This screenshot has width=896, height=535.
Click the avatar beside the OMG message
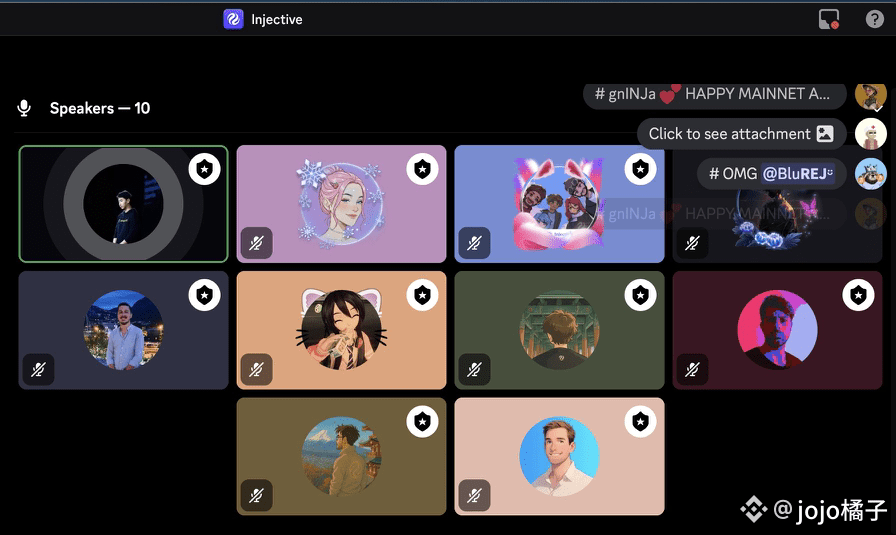pyautogui.click(x=870, y=173)
